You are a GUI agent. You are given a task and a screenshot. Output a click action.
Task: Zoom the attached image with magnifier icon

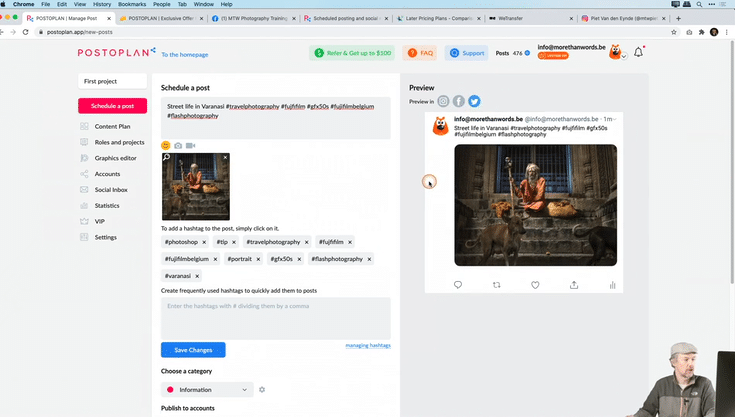click(x=166, y=157)
